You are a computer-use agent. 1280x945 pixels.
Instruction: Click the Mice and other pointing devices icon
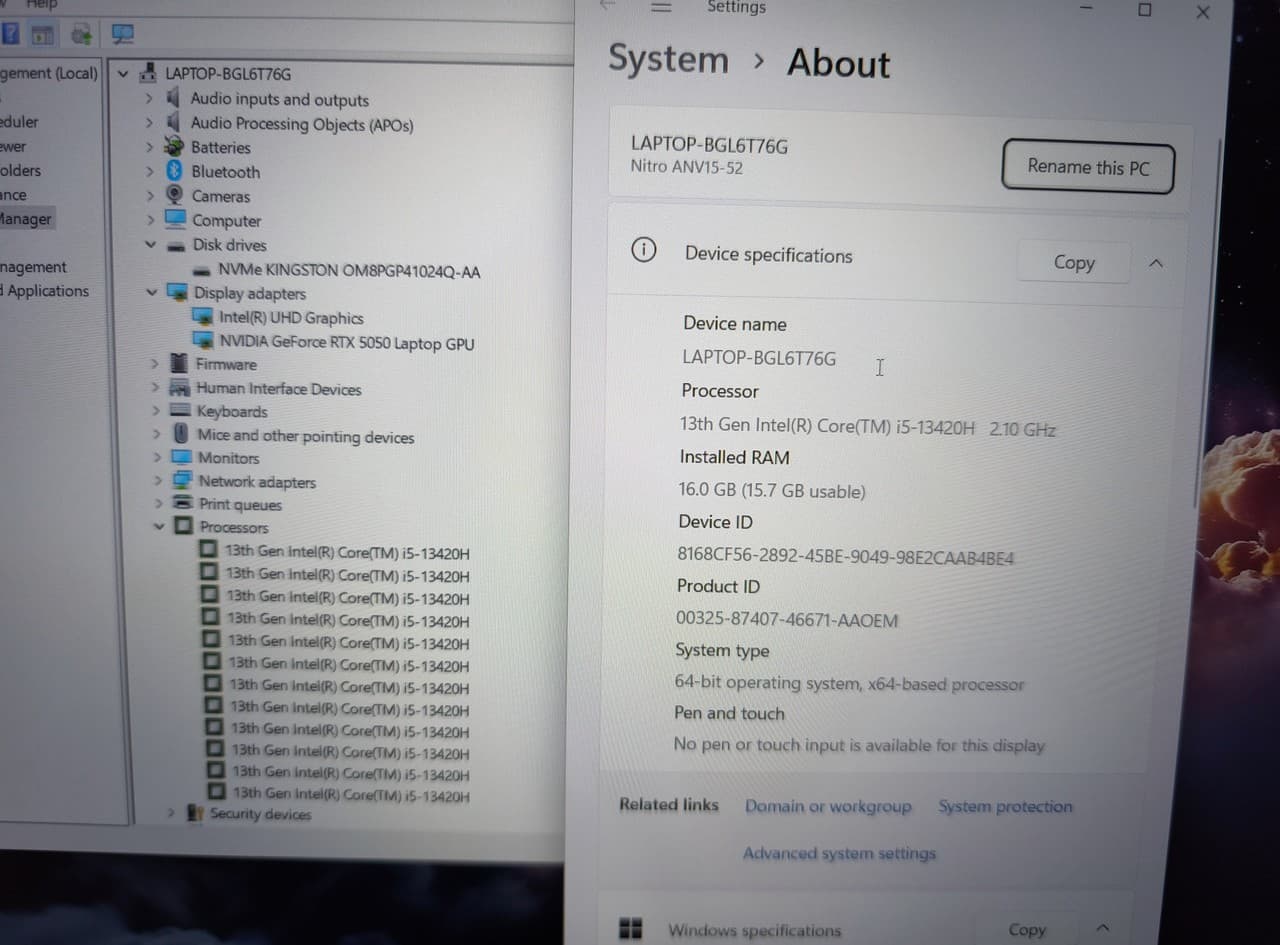[181, 434]
